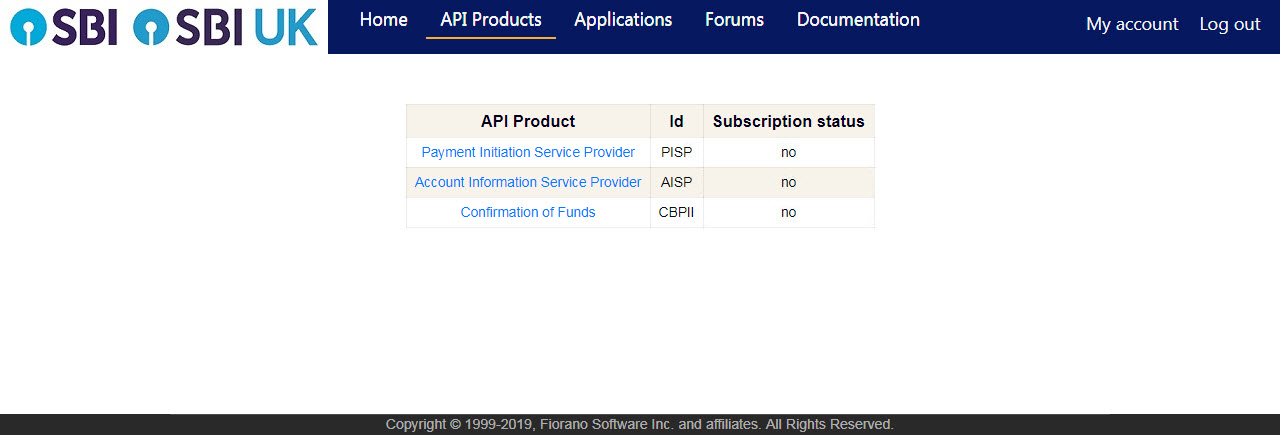Click subscription status of Confirmation of Funds
1280x435 pixels.
[789, 212]
